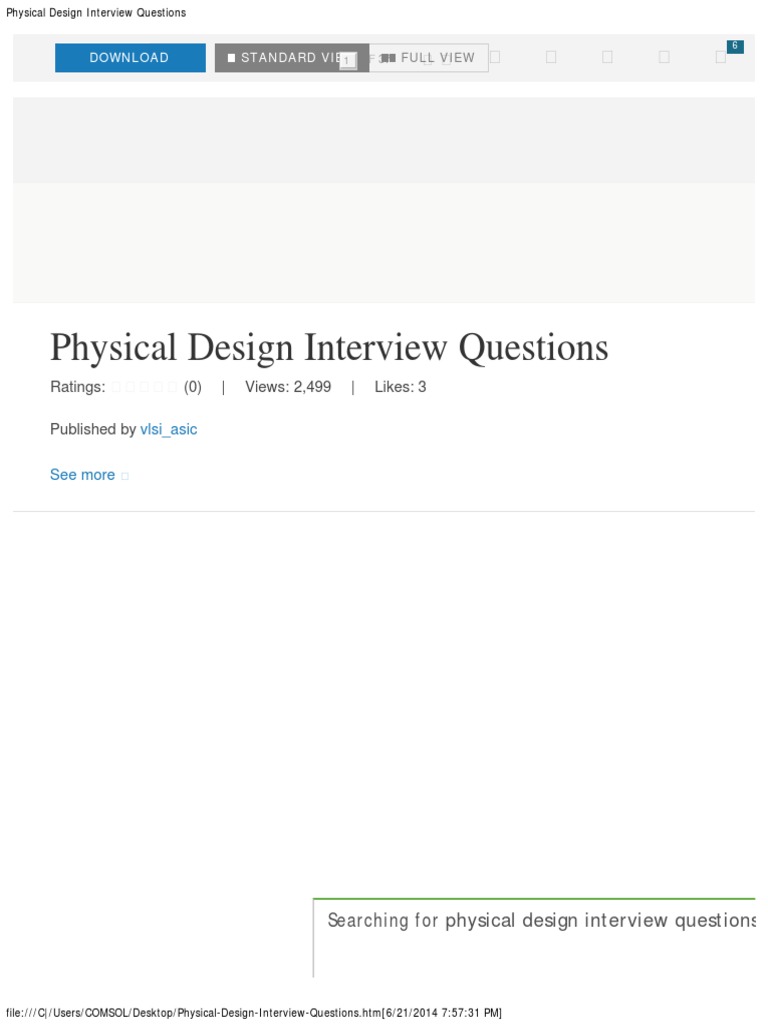This screenshot has width=768, height=1024.
Task: Select the fifth rating star before (0)
Action: [x=172, y=387]
